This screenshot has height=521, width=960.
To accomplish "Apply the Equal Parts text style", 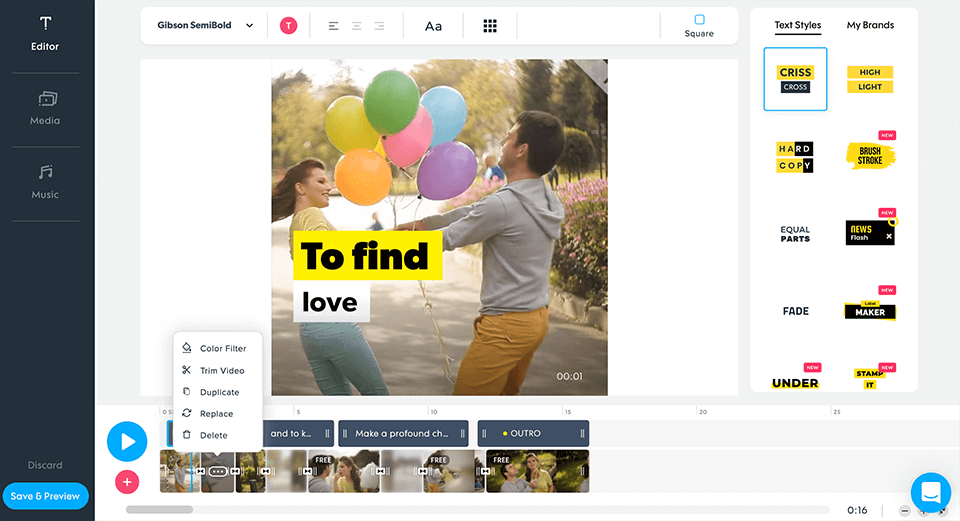I will (x=795, y=234).
